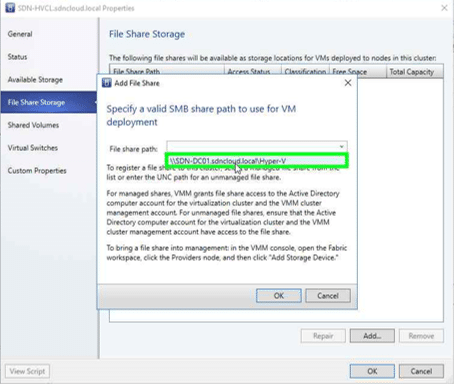The image size is (454, 384).
Task: Sort by the Total Capacity column
Action: pos(415,72)
